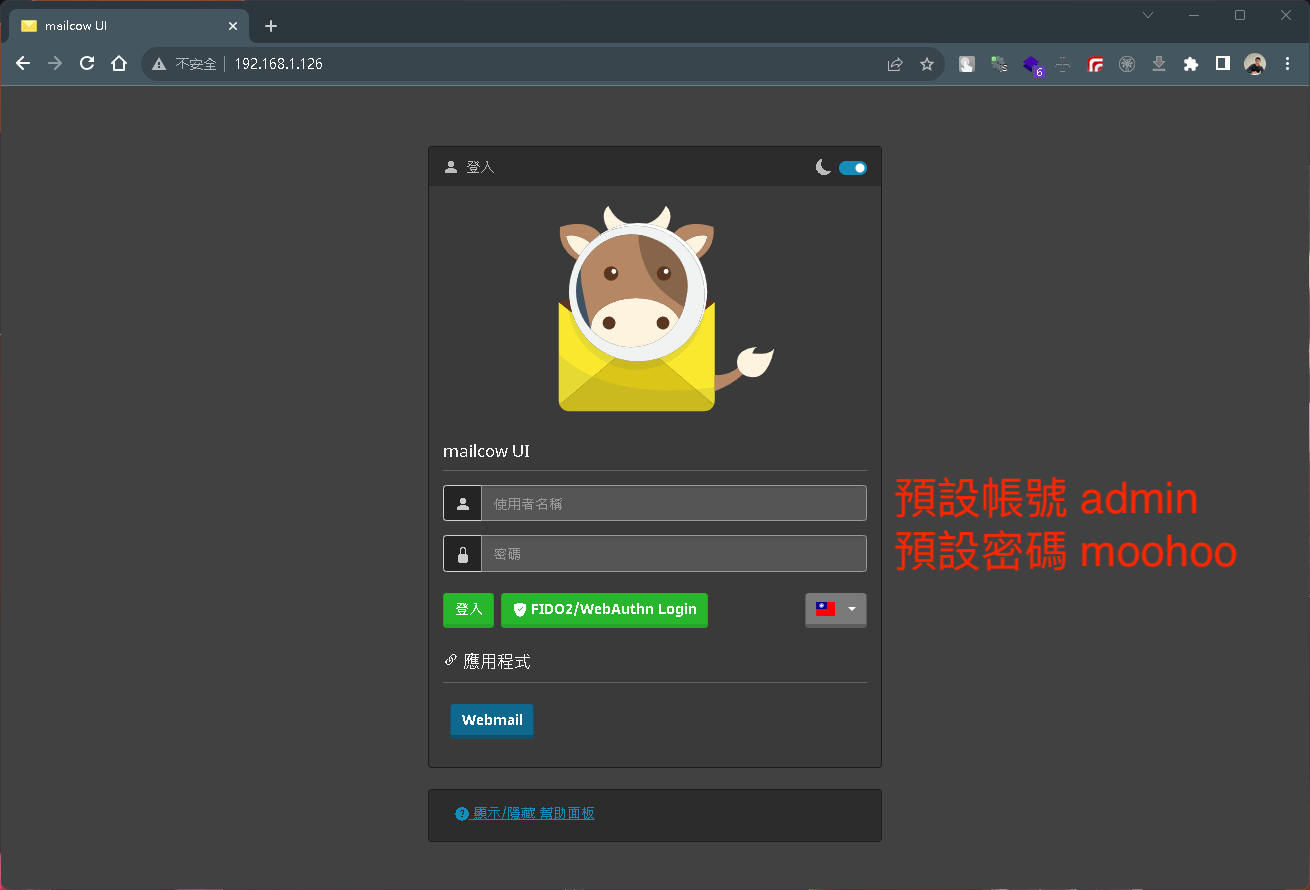
Task: Click FIDO2/WebAuthn Login button
Action: click(604, 610)
